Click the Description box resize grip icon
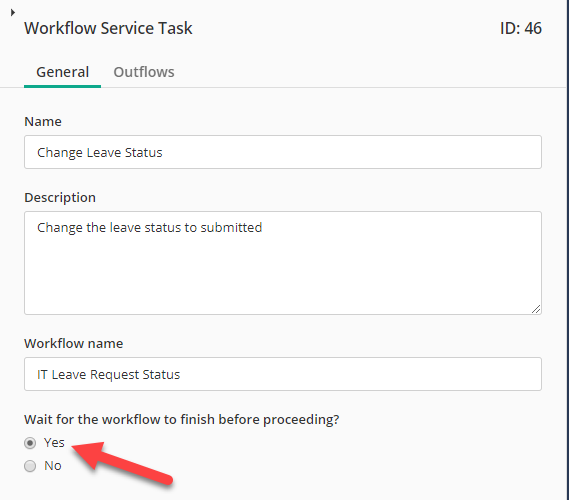The image size is (569, 500). pyautogui.click(x=536, y=309)
